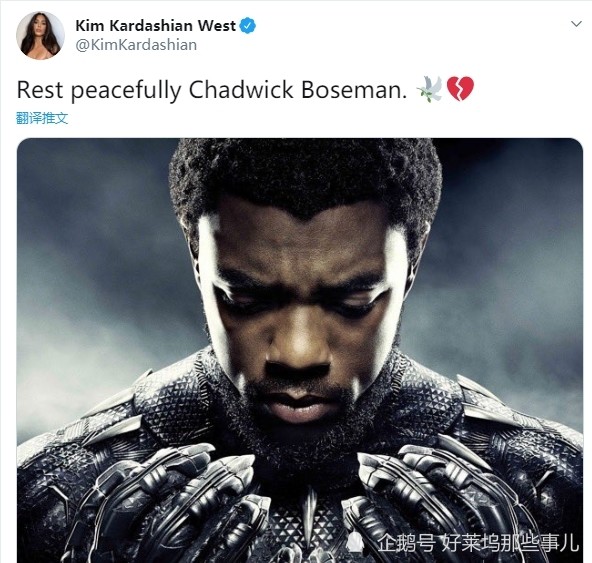Select the Kim Kardashian West display name
The image size is (592, 563).
pos(156,26)
